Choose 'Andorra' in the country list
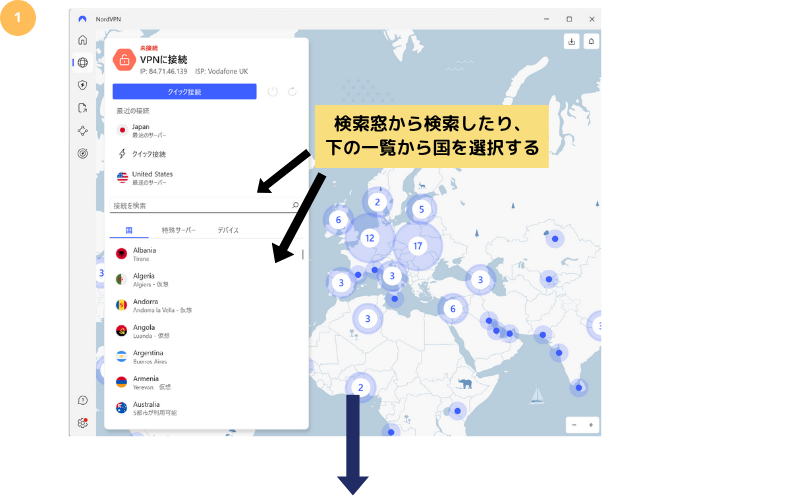The width and height of the screenshot is (800, 500). click(x=145, y=302)
